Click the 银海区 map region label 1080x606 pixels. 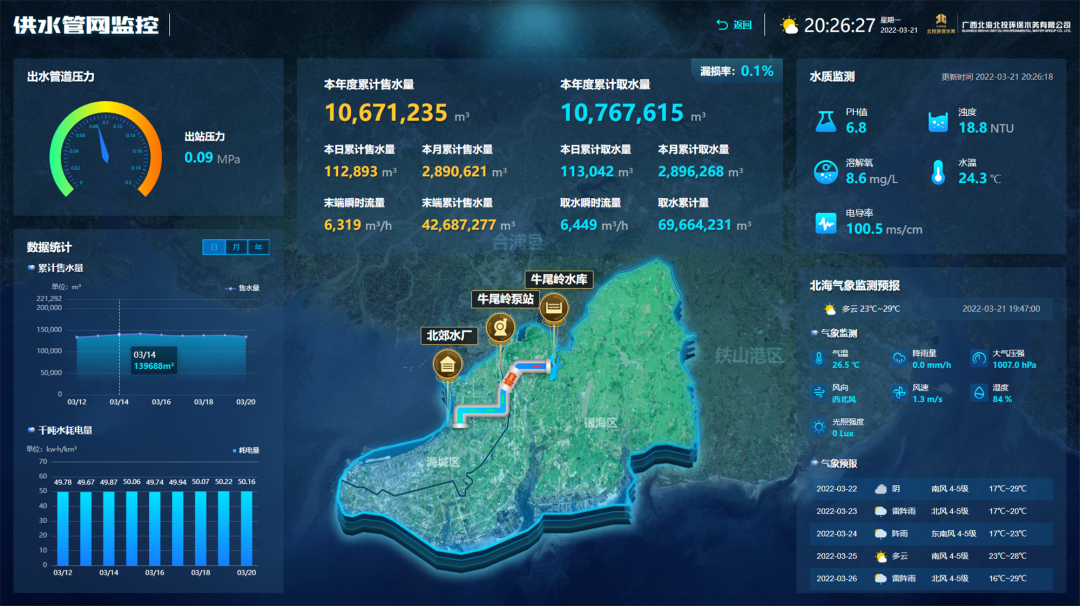[x=601, y=423]
